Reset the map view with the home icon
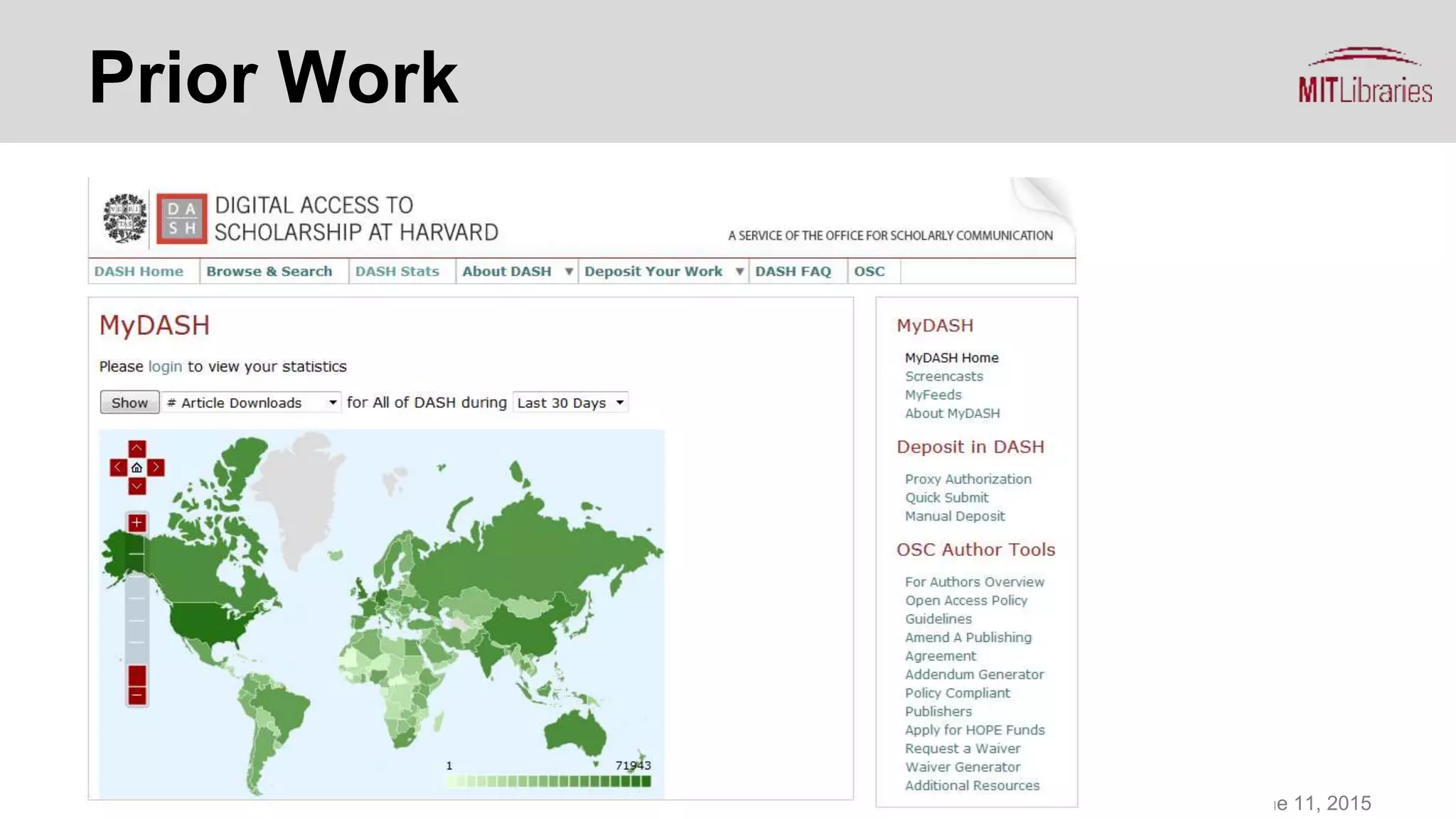The image size is (1456, 819). (136, 467)
